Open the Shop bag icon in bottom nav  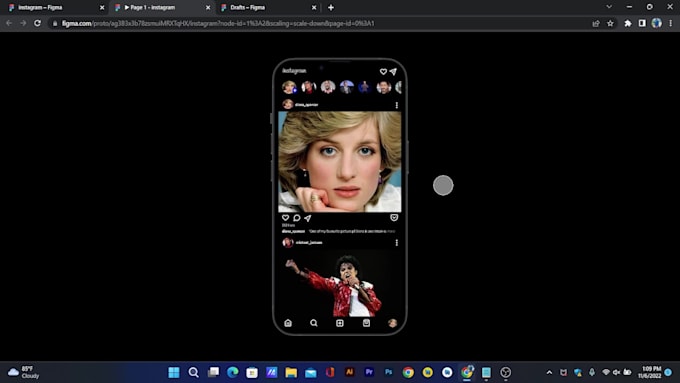click(366, 323)
